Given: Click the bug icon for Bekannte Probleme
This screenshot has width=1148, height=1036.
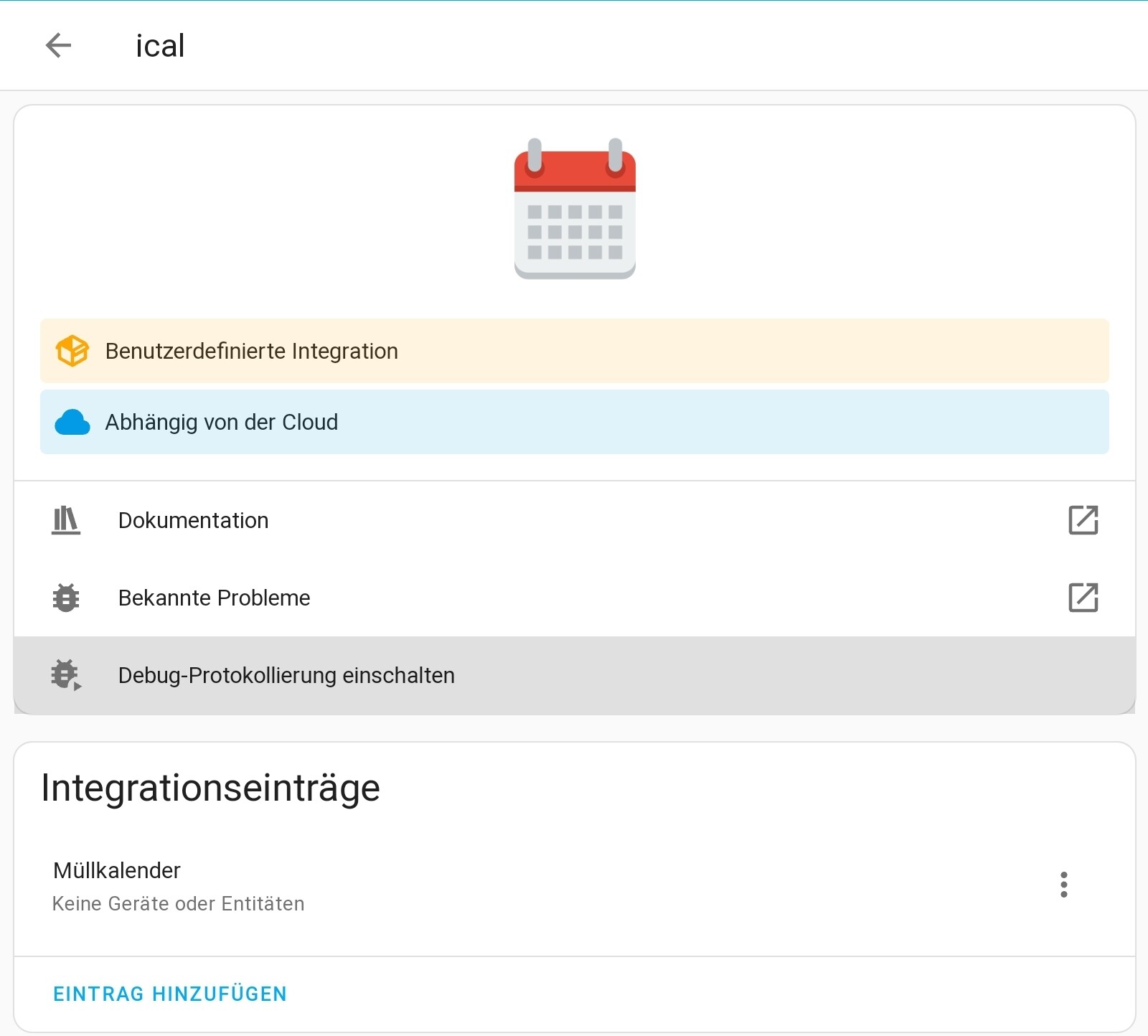Looking at the screenshot, I should tap(66, 598).
